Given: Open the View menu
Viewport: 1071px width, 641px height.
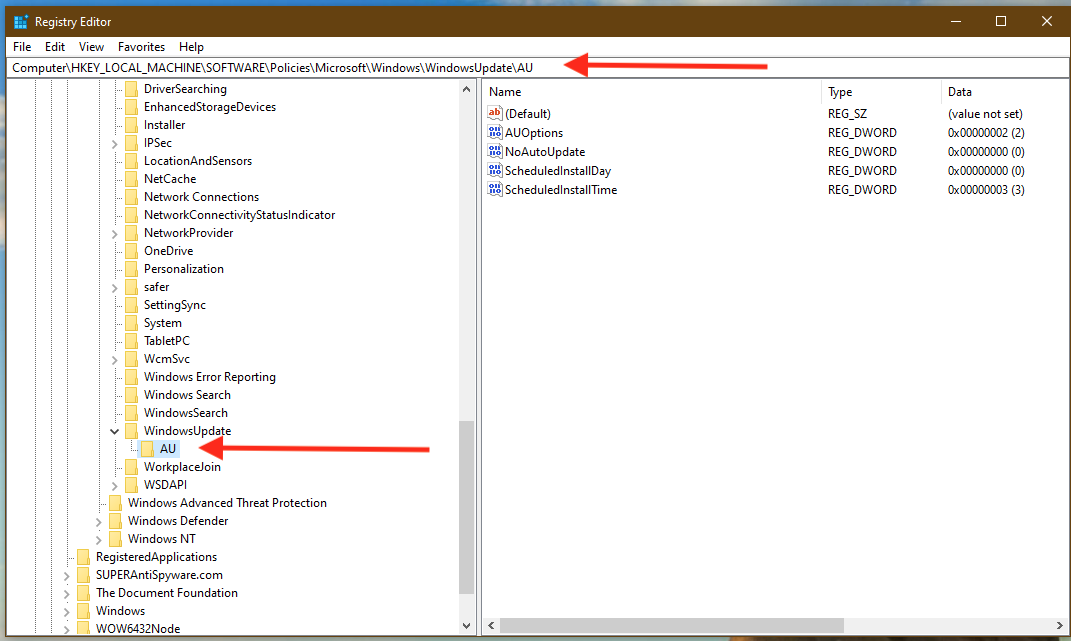Looking at the screenshot, I should [91, 47].
